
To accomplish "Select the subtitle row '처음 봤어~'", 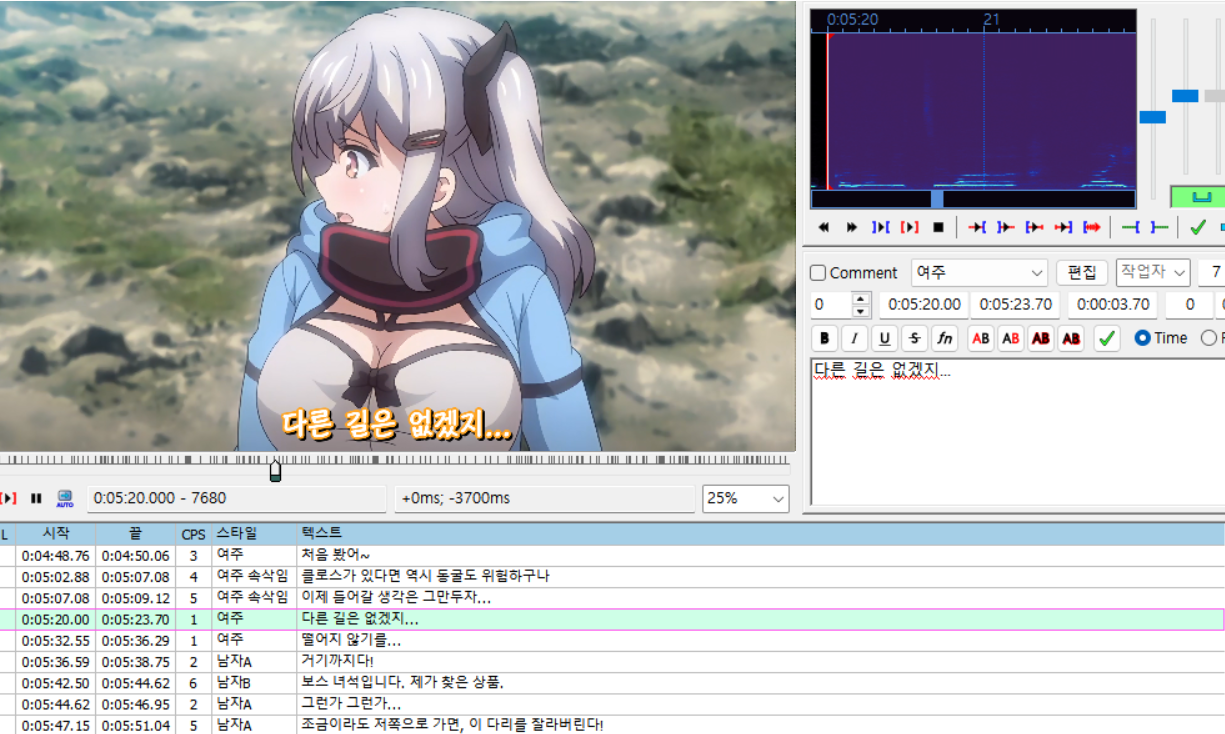I will click(612, 555).
